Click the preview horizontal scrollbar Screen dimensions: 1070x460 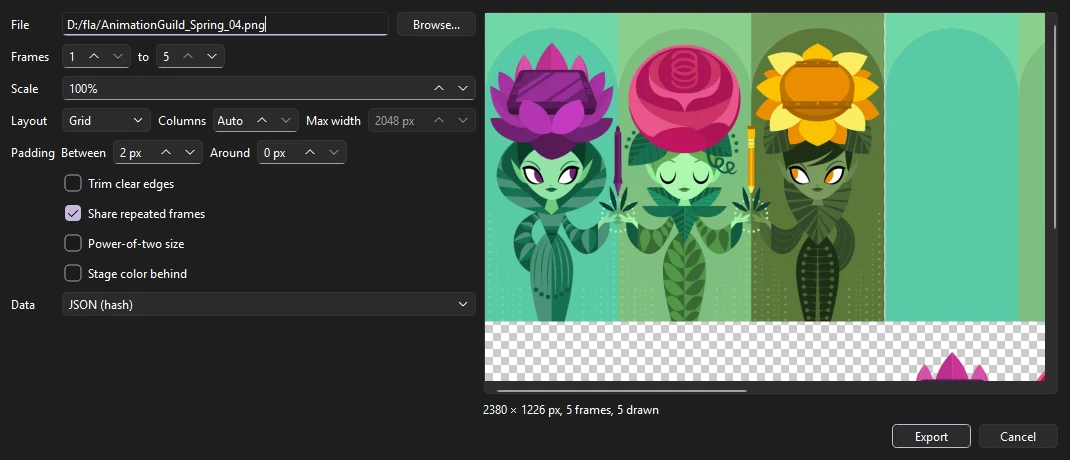click(622, 391)
